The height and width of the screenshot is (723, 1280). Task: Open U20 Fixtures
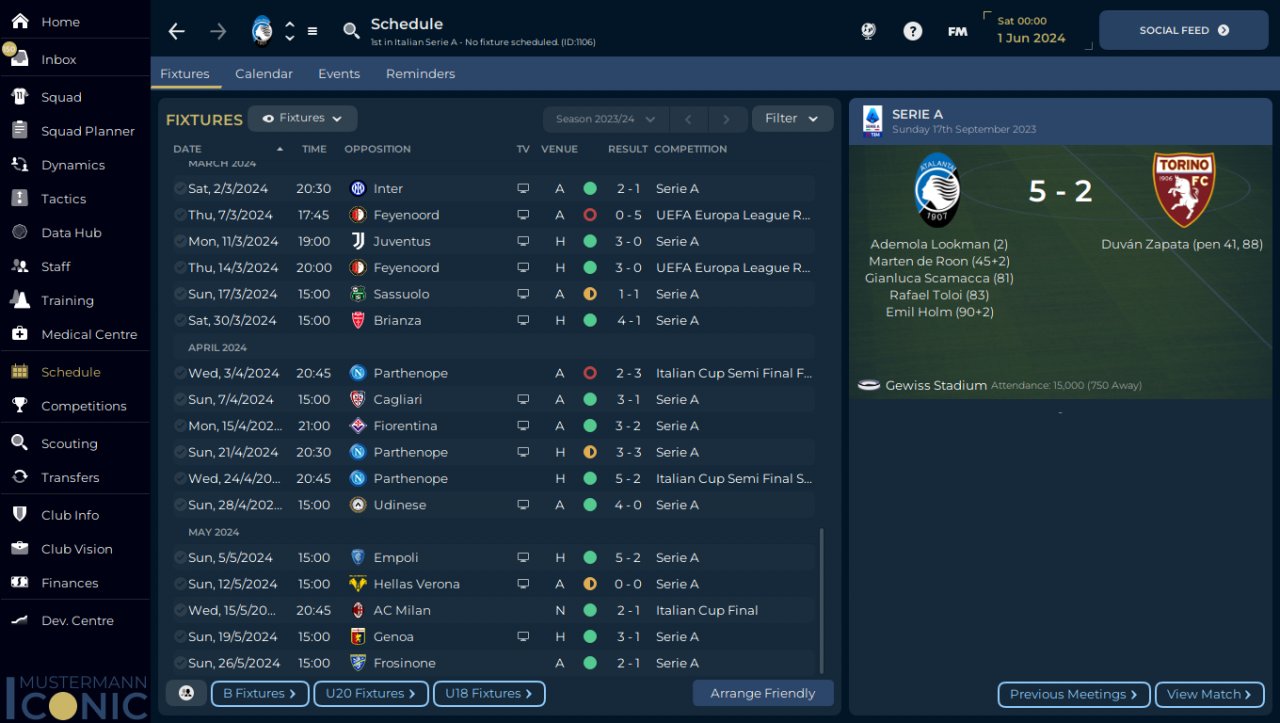coord(370,693)
